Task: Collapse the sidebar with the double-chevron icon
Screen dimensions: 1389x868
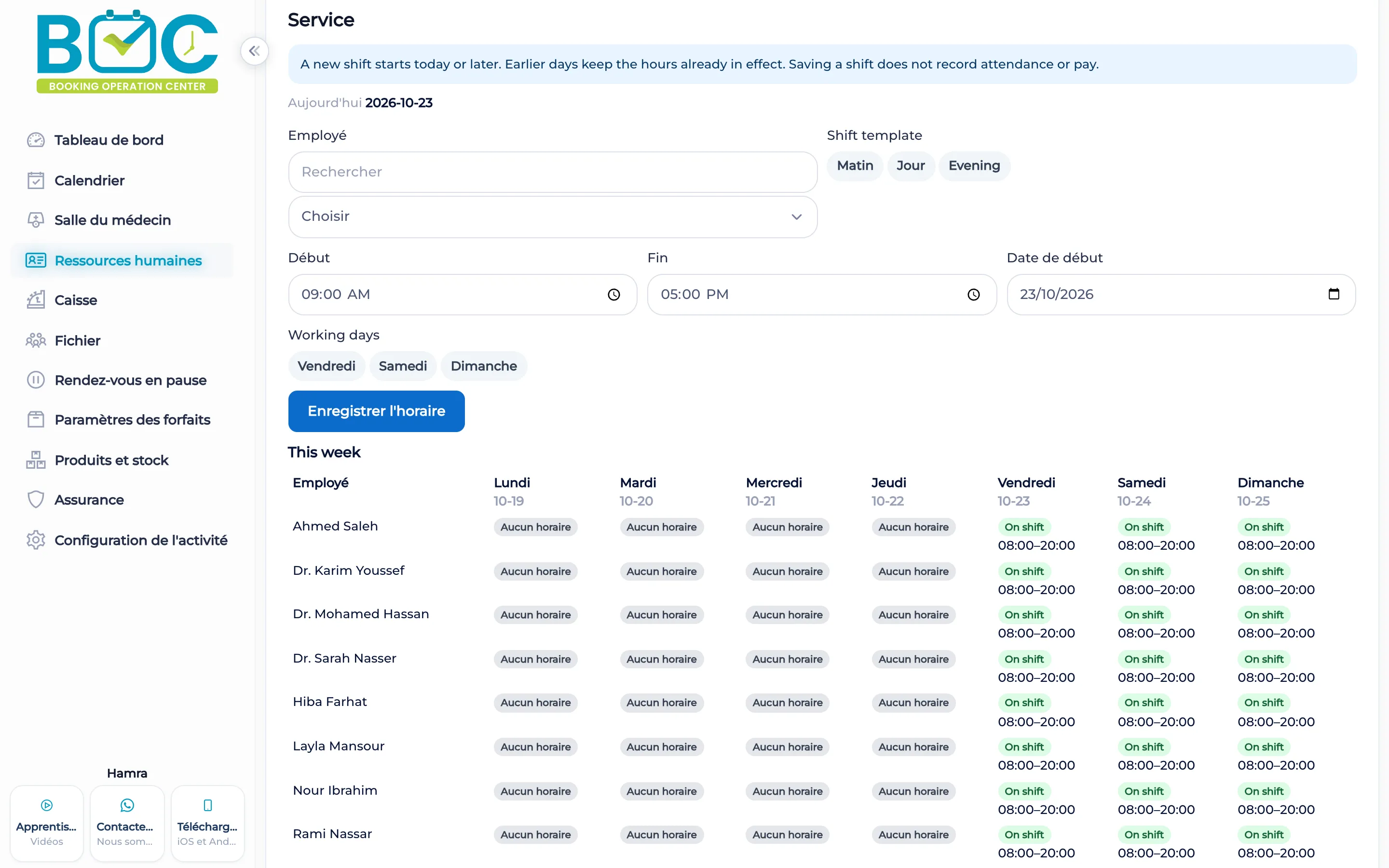Action: [x=254, y=51]
